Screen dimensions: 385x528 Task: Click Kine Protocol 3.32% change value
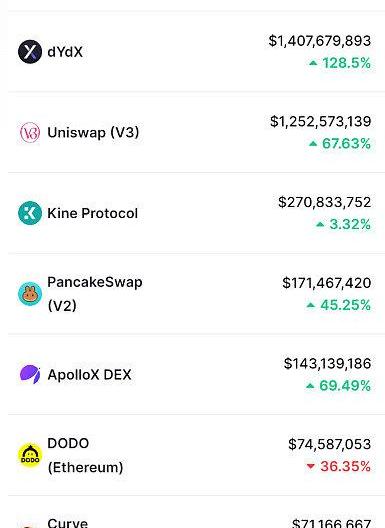point(343,224)
